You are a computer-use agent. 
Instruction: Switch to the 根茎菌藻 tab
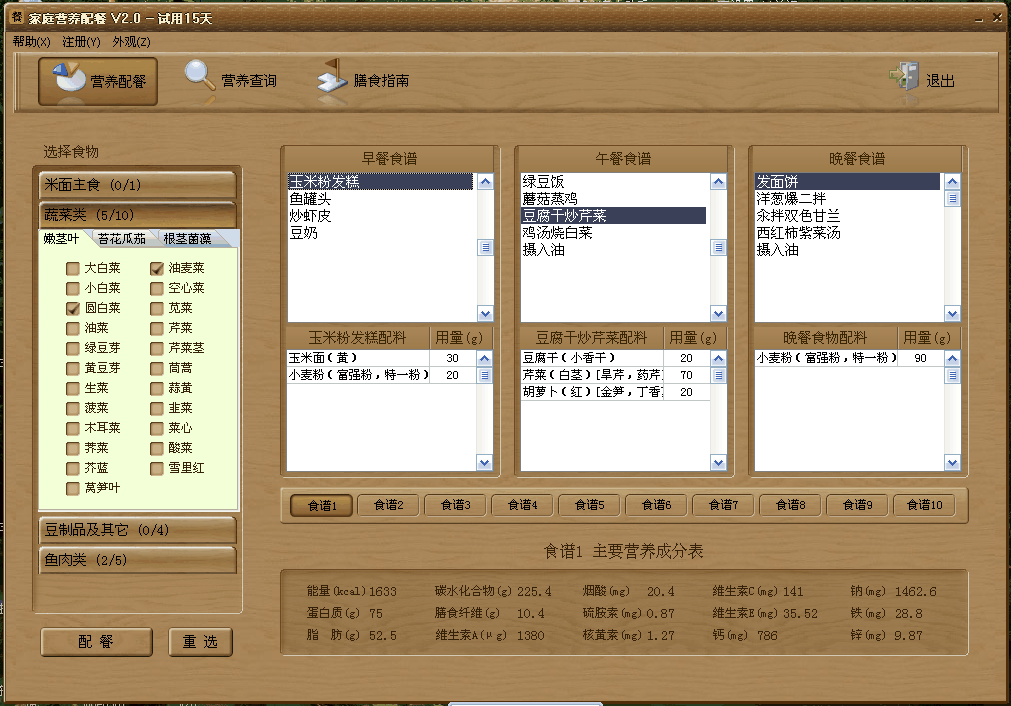(x=188, y=239)
